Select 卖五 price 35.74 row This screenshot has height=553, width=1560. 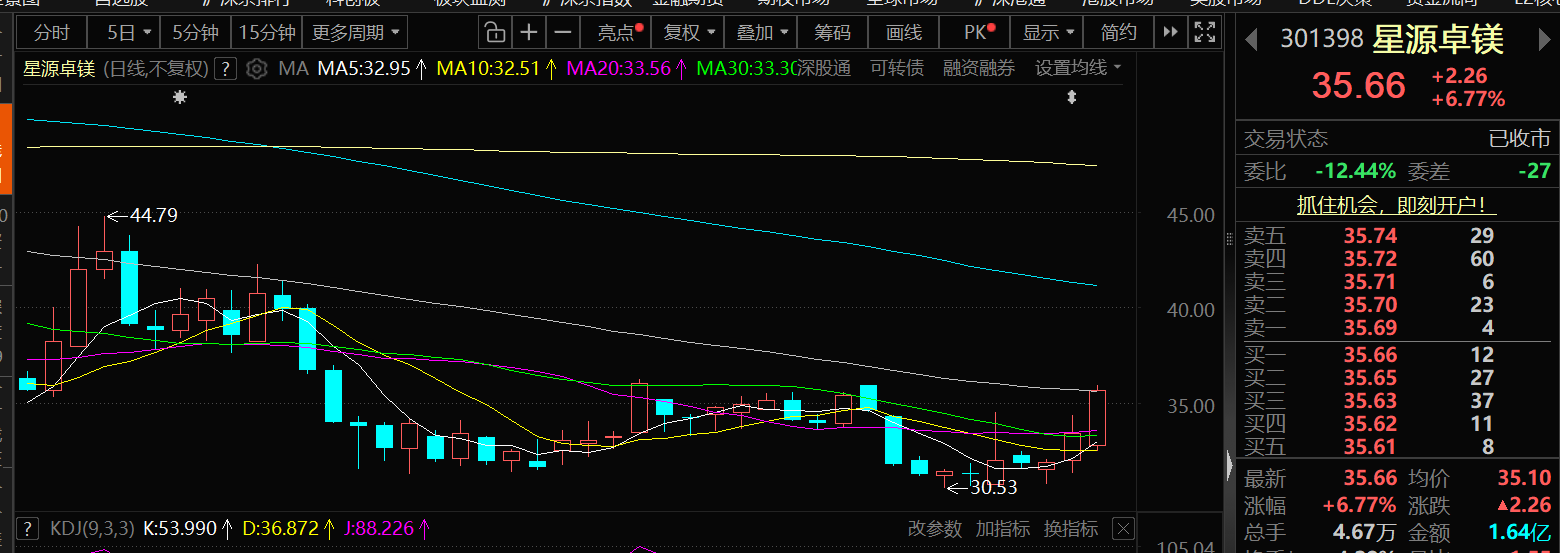pos(1397,236)
